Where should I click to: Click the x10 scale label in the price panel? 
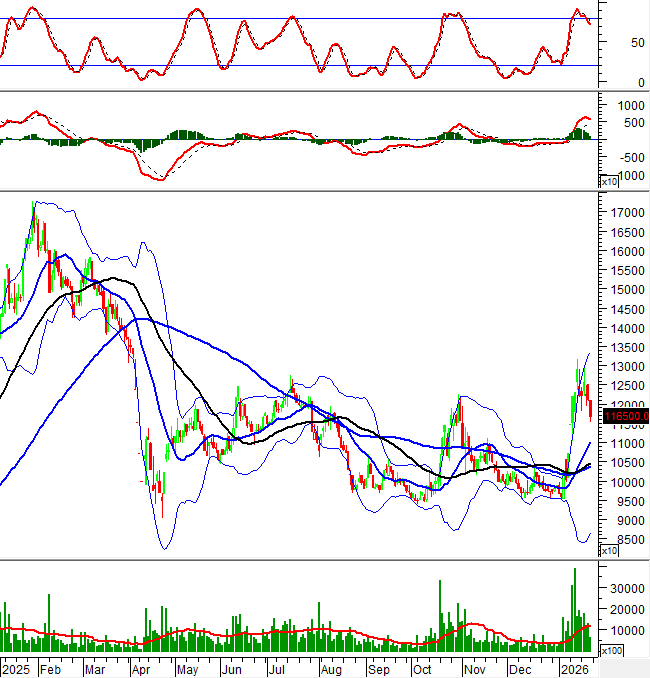coord(608,551)
